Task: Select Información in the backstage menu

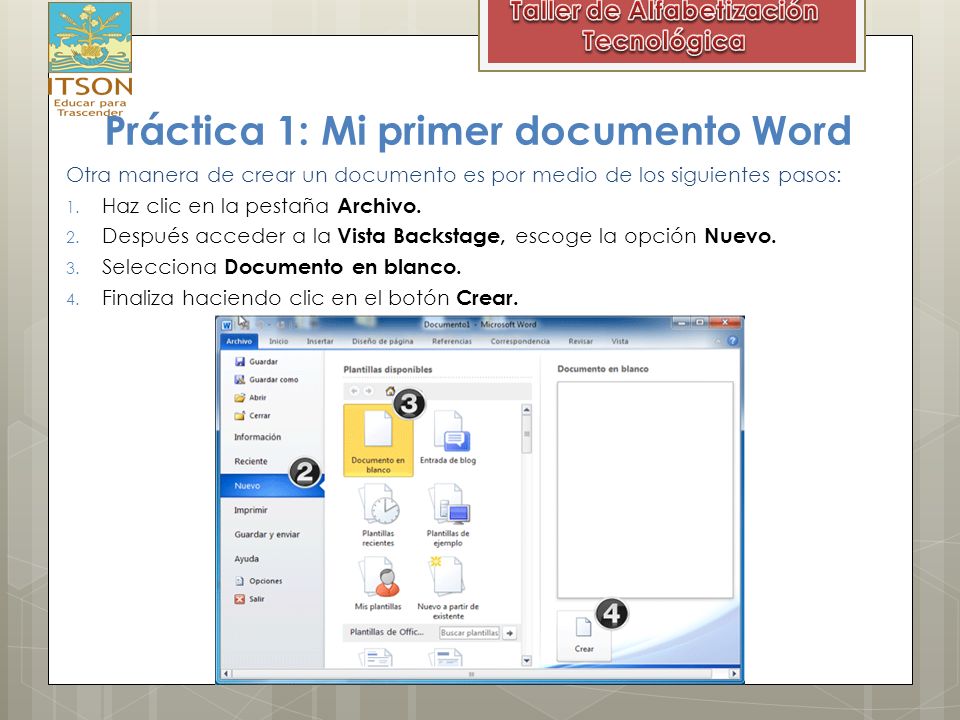Action: [257, 437]
